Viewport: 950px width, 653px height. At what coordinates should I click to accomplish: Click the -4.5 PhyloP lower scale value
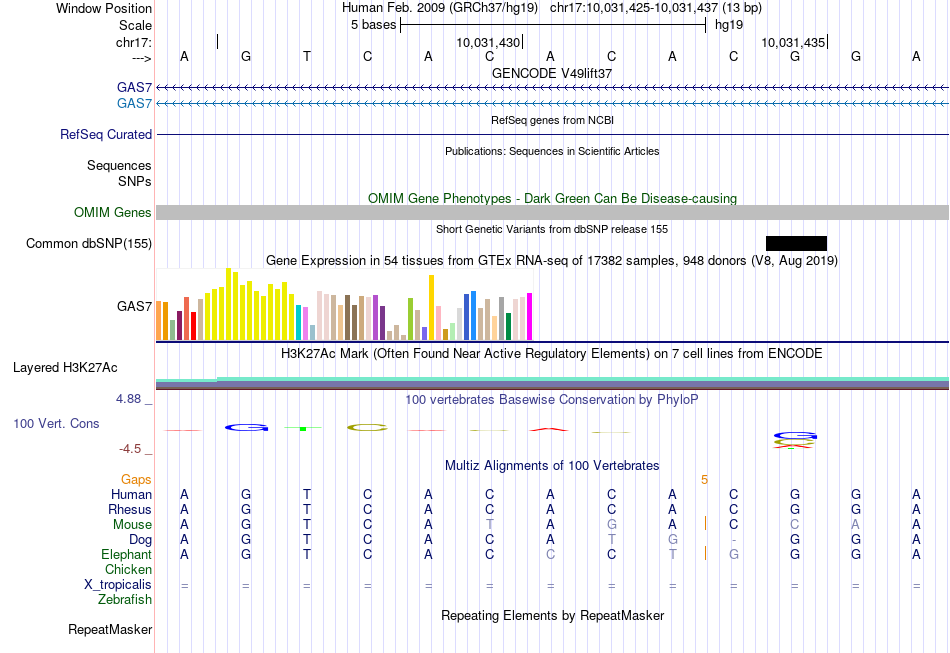(x=130, y=449)
